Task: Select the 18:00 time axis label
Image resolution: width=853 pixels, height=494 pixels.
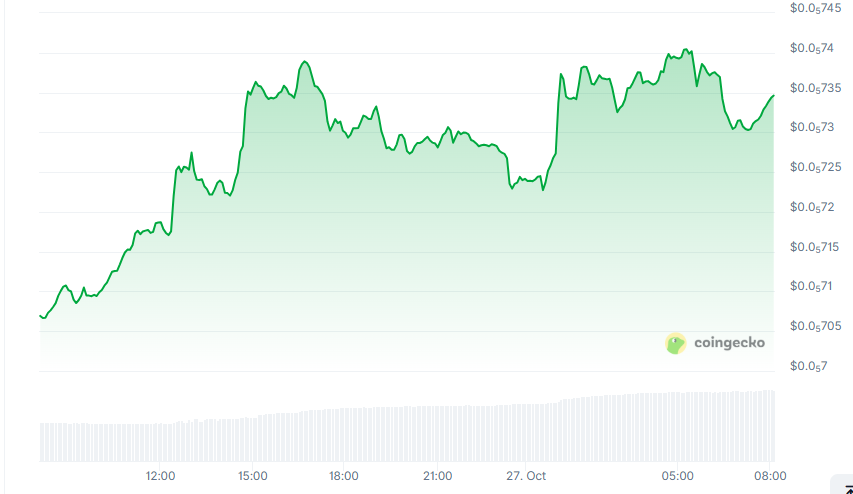Action: (x=344, y=476)
